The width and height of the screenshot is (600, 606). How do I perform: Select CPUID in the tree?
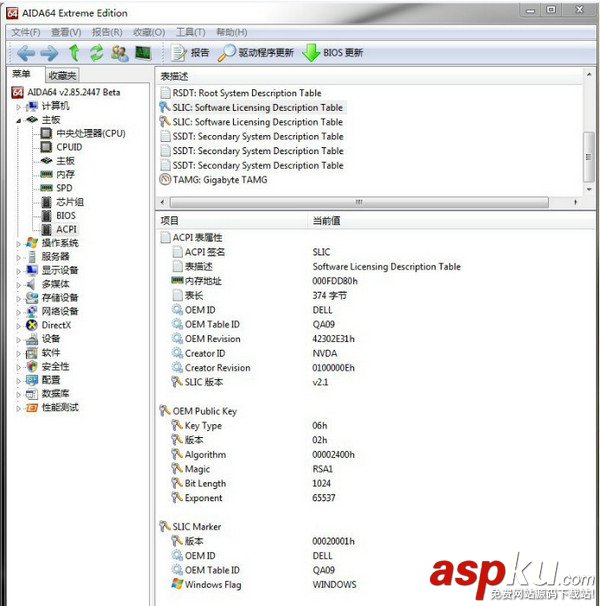click(61, 147)
